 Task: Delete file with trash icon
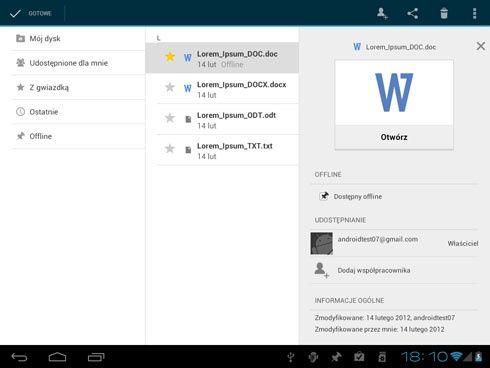(444, 13)
